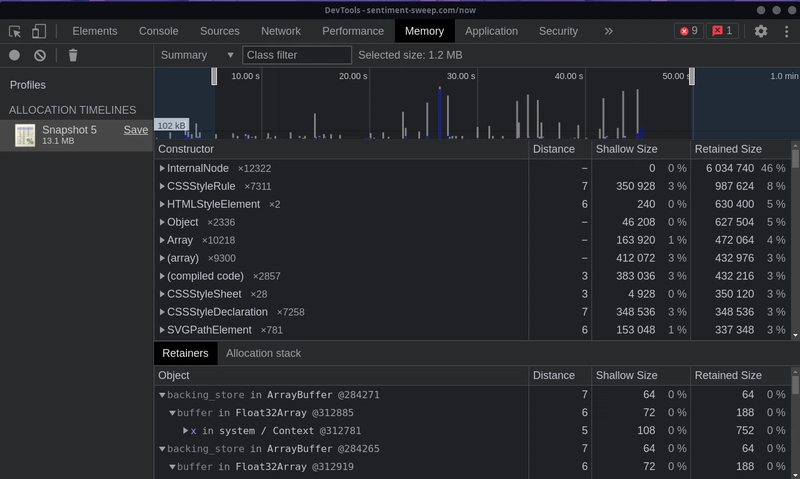The width and height of the screenshot is (800, 479).
Task: Switch to the Application tab
Action: pos(491,31)
